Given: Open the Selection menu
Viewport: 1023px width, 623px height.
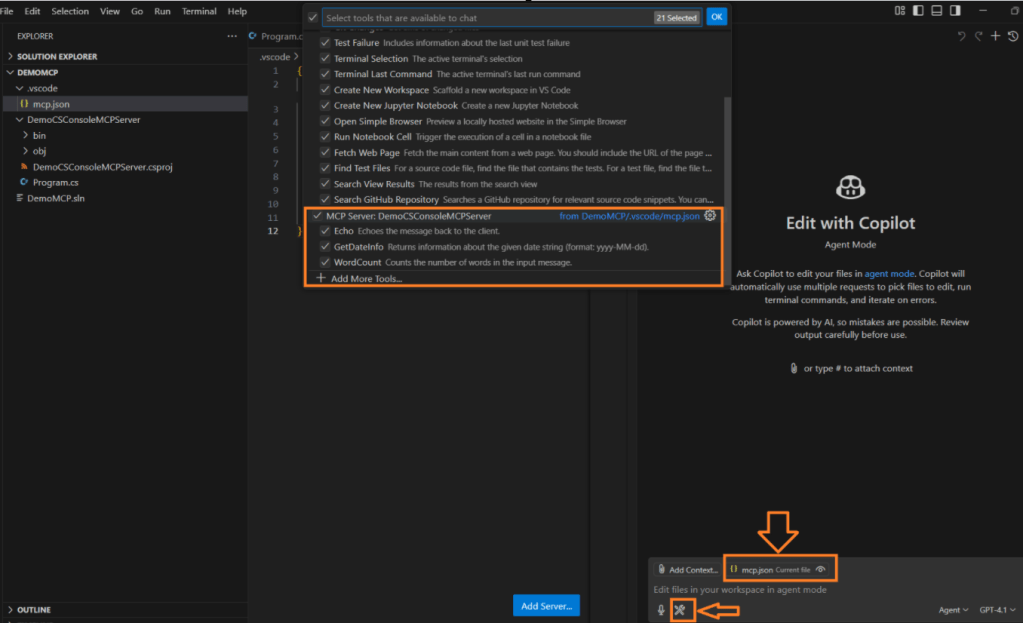Looking at the screenshot, I should click(x=70, y=11).
